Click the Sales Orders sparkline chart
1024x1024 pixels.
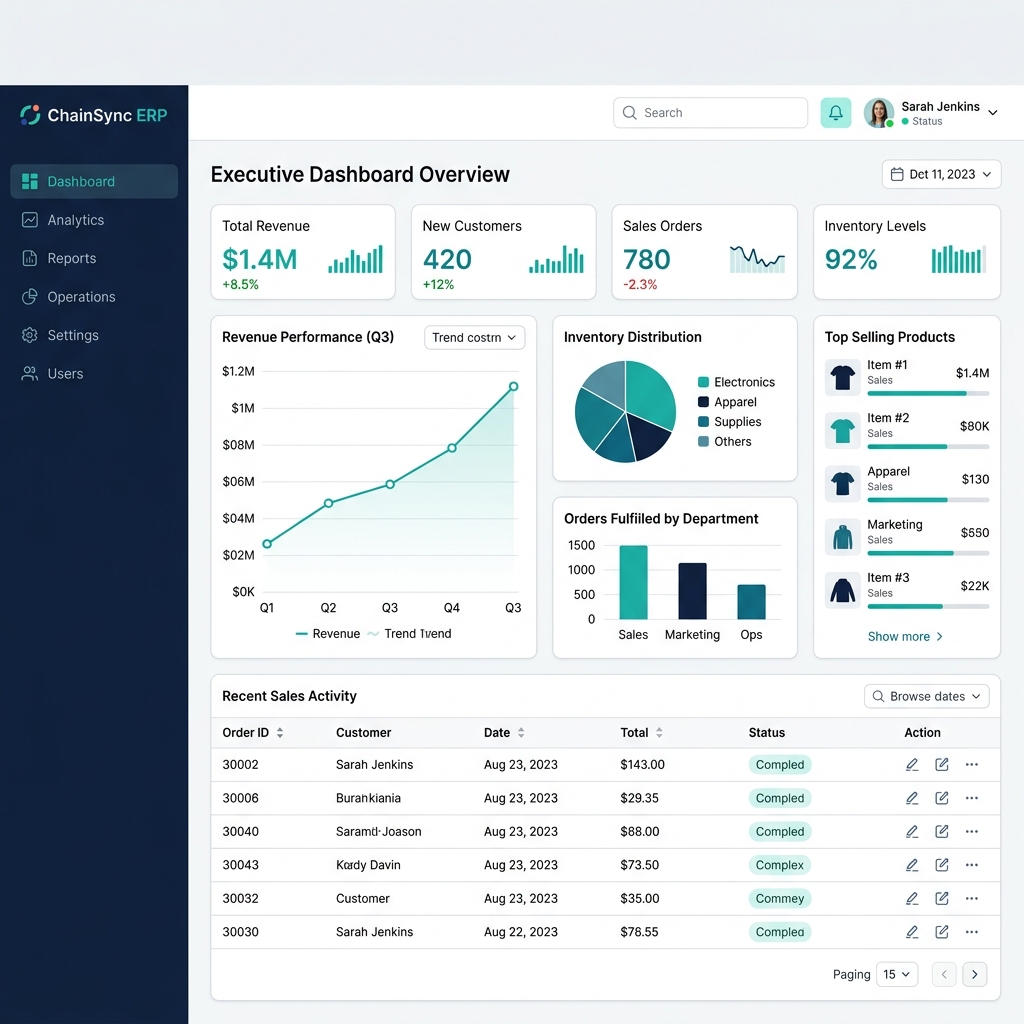pos(757,259)
